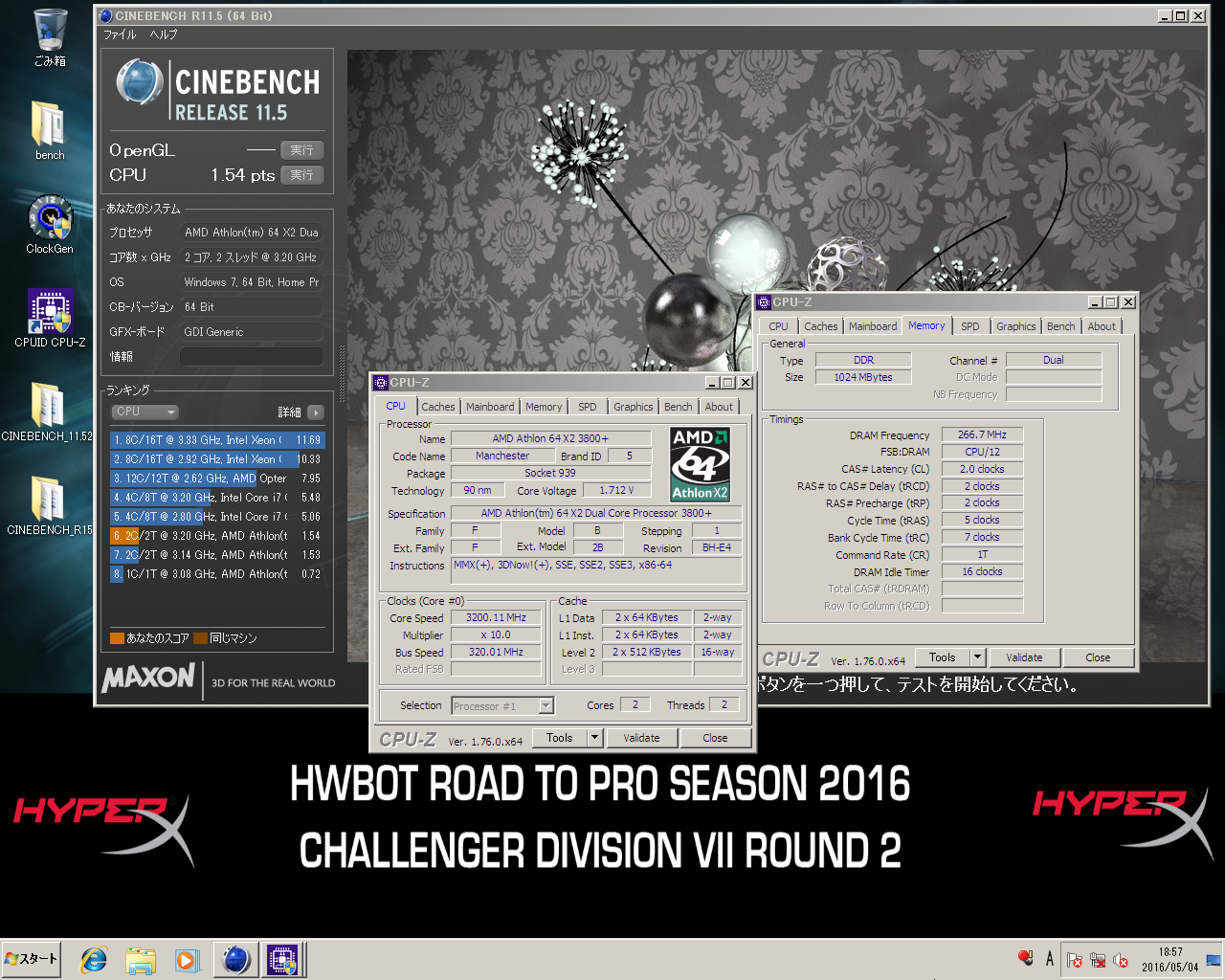Open Graphics tab in Memory CPU-Z window
This screenshot has height=980, width=1225.
1016,326
